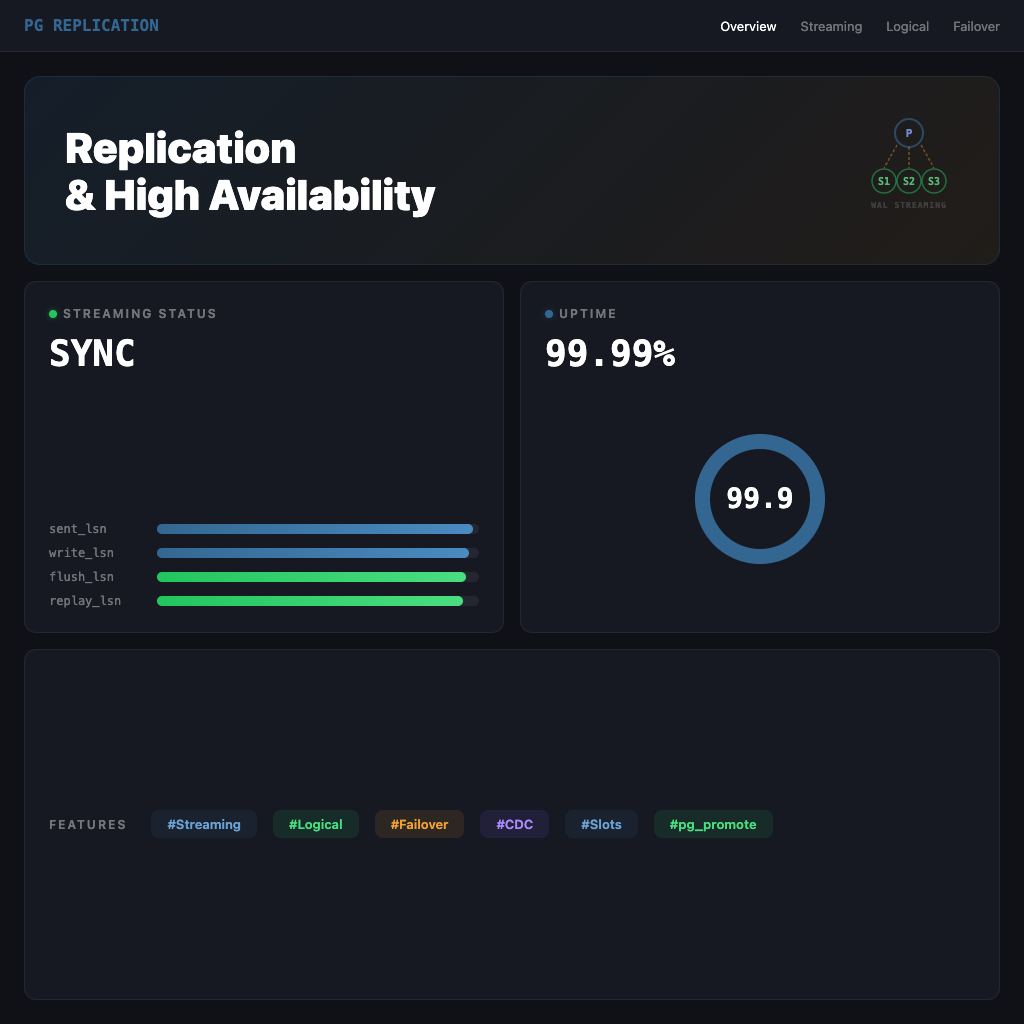Open the Failover nav tab
1024x1024 pixels.
pos(976,27)
